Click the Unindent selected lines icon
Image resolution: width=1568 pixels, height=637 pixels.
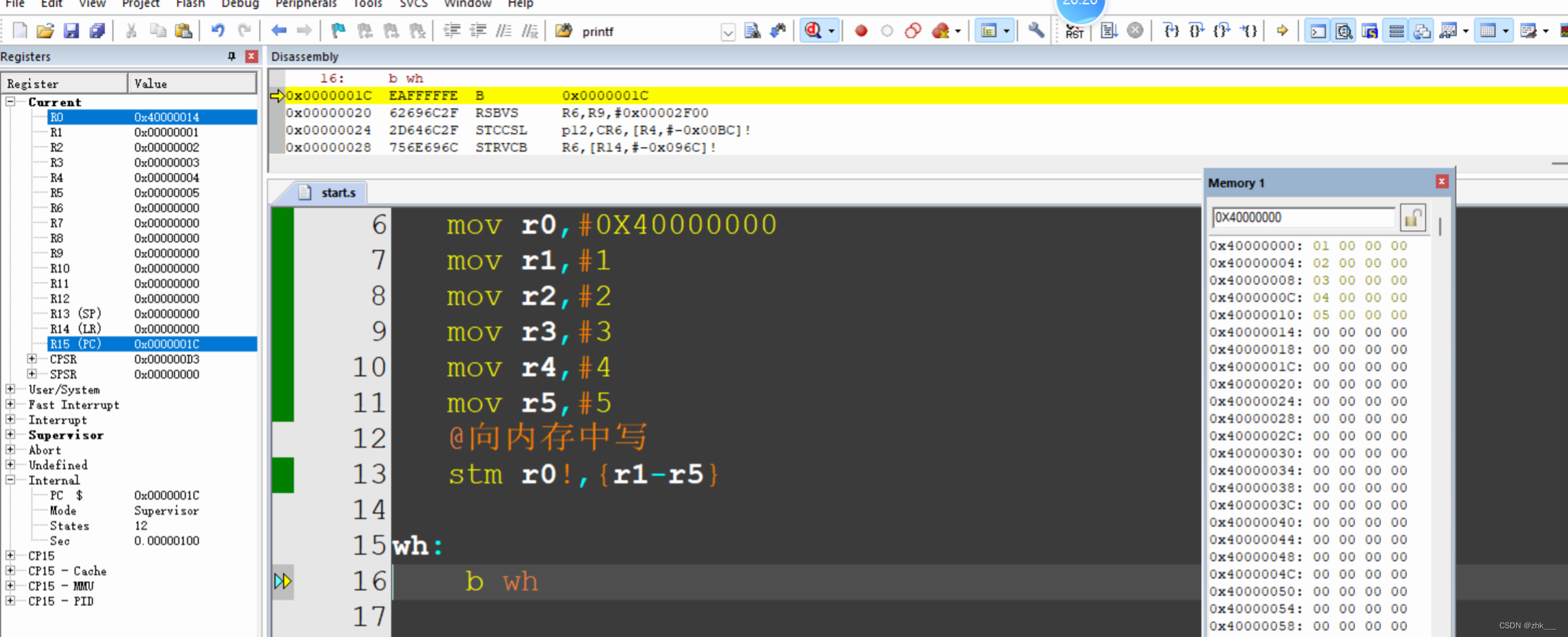click(x=477, y=31)
